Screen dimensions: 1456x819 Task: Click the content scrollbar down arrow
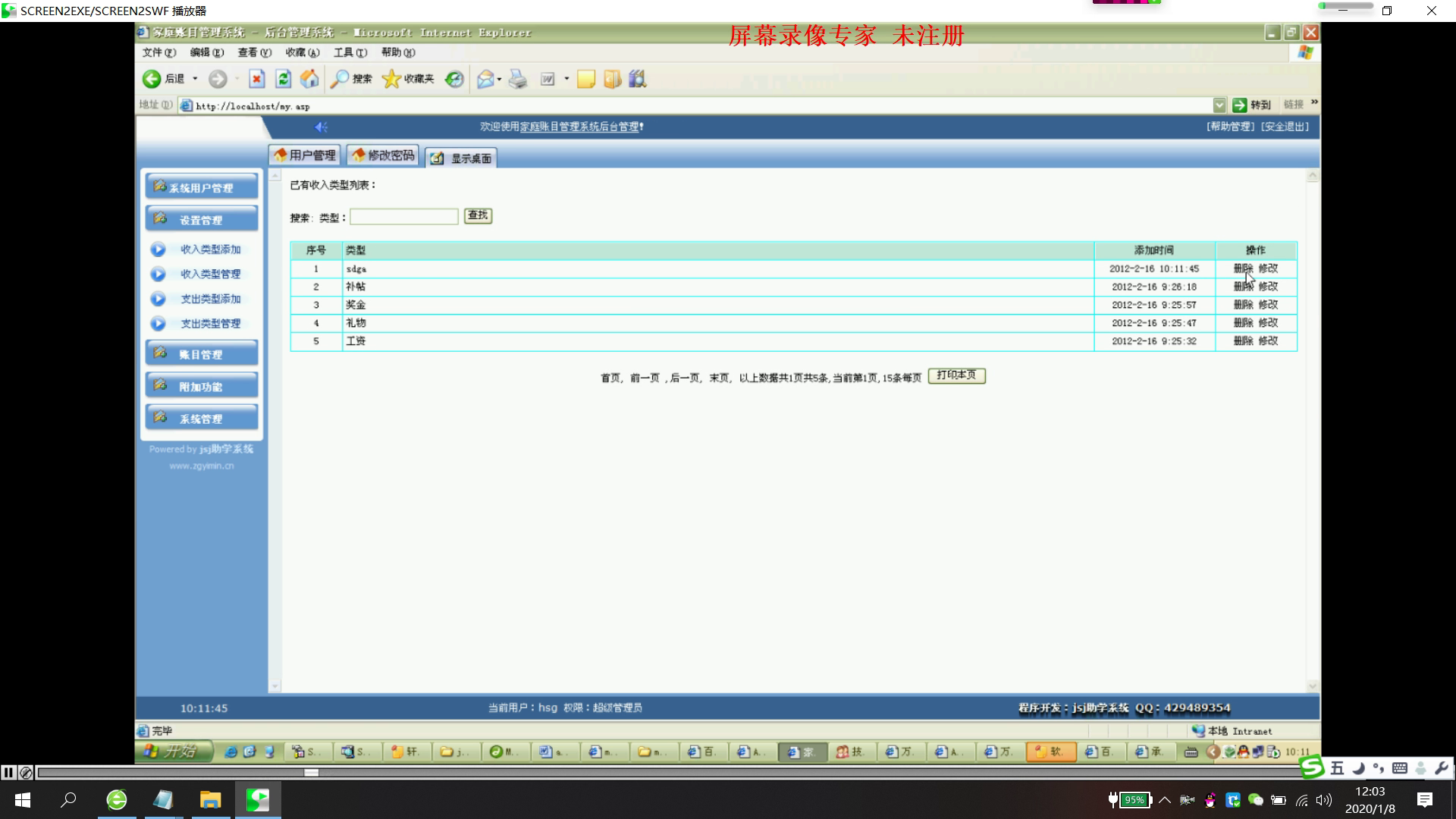(x=1313, y=686)
